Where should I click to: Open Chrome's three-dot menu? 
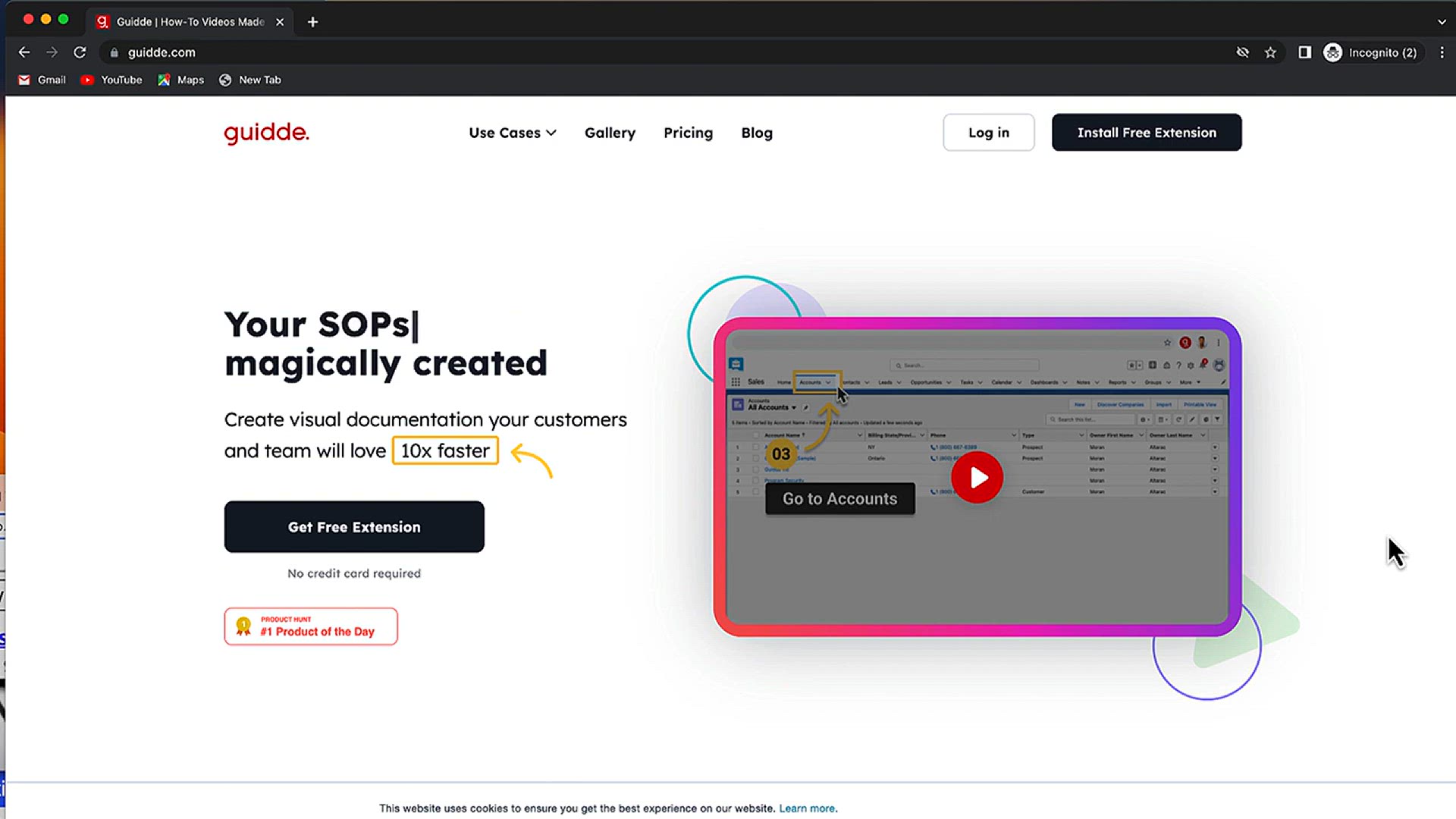[1442, 52]
